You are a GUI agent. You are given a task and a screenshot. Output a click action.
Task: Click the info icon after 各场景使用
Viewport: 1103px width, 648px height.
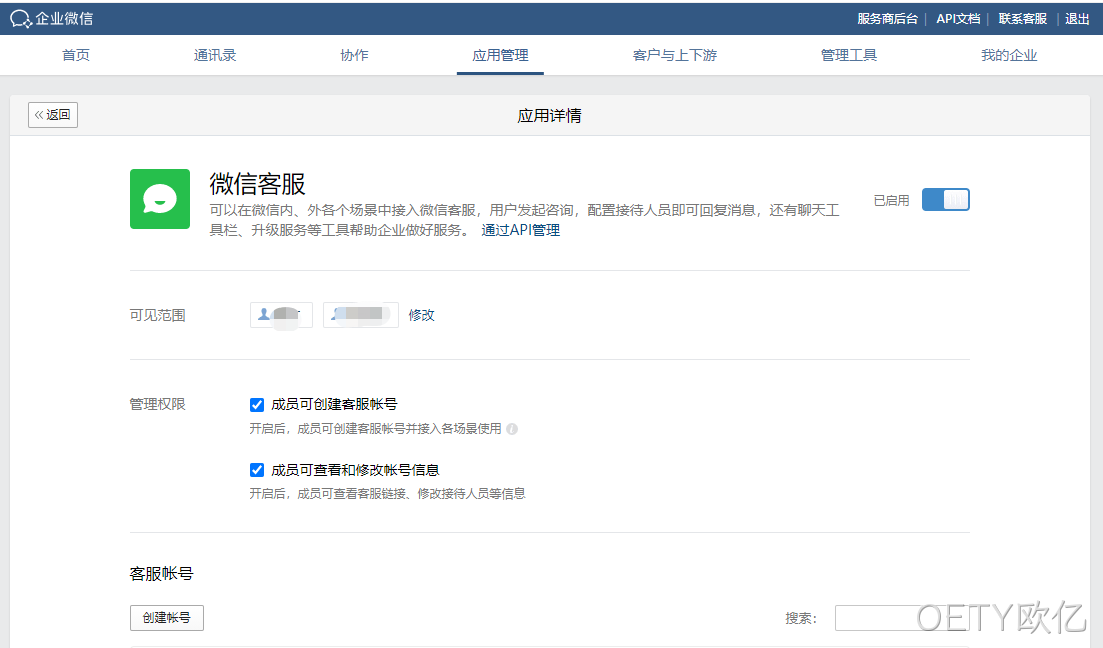tap(512, 429)
